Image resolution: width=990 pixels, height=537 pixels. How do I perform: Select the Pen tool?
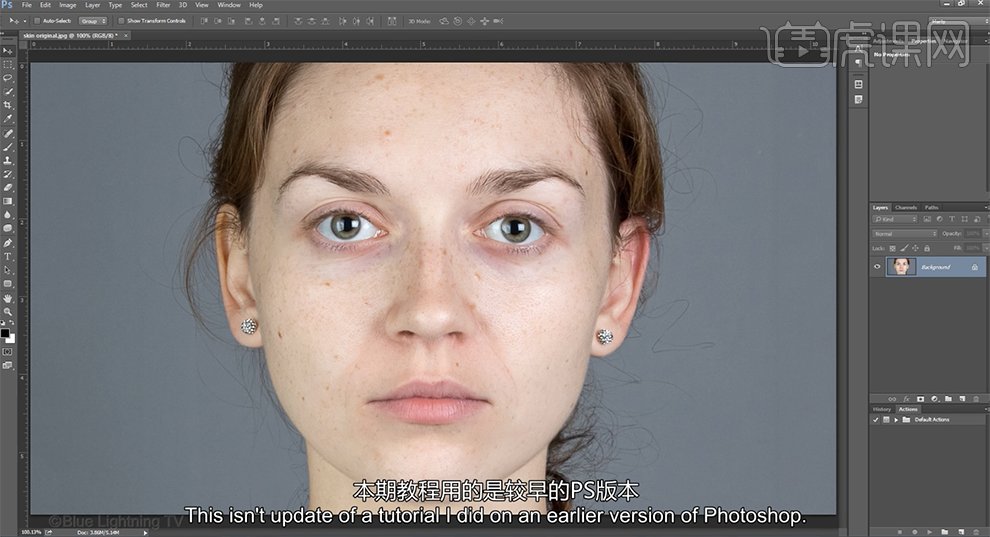click(x=8, y=243)
